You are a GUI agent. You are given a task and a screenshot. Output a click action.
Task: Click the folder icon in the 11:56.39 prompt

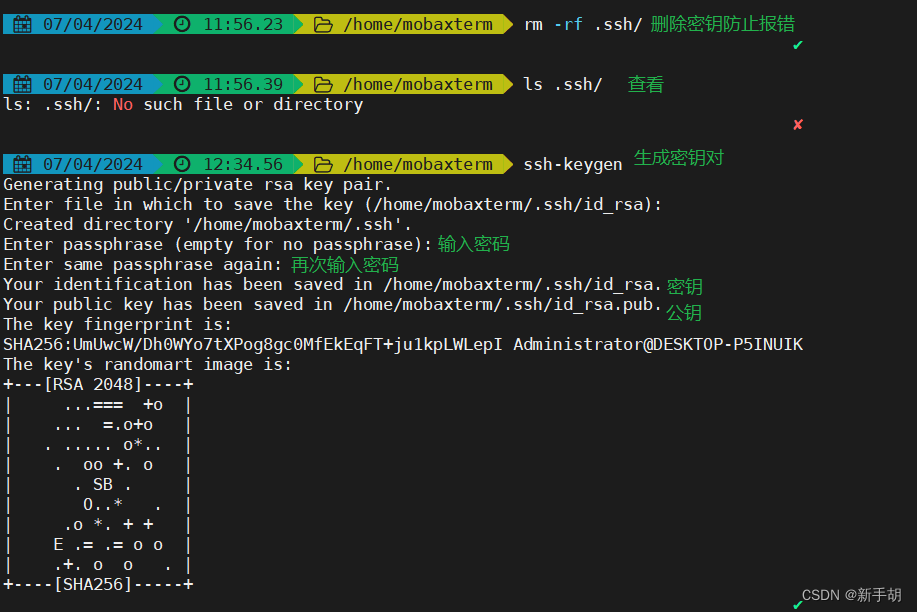323,85
